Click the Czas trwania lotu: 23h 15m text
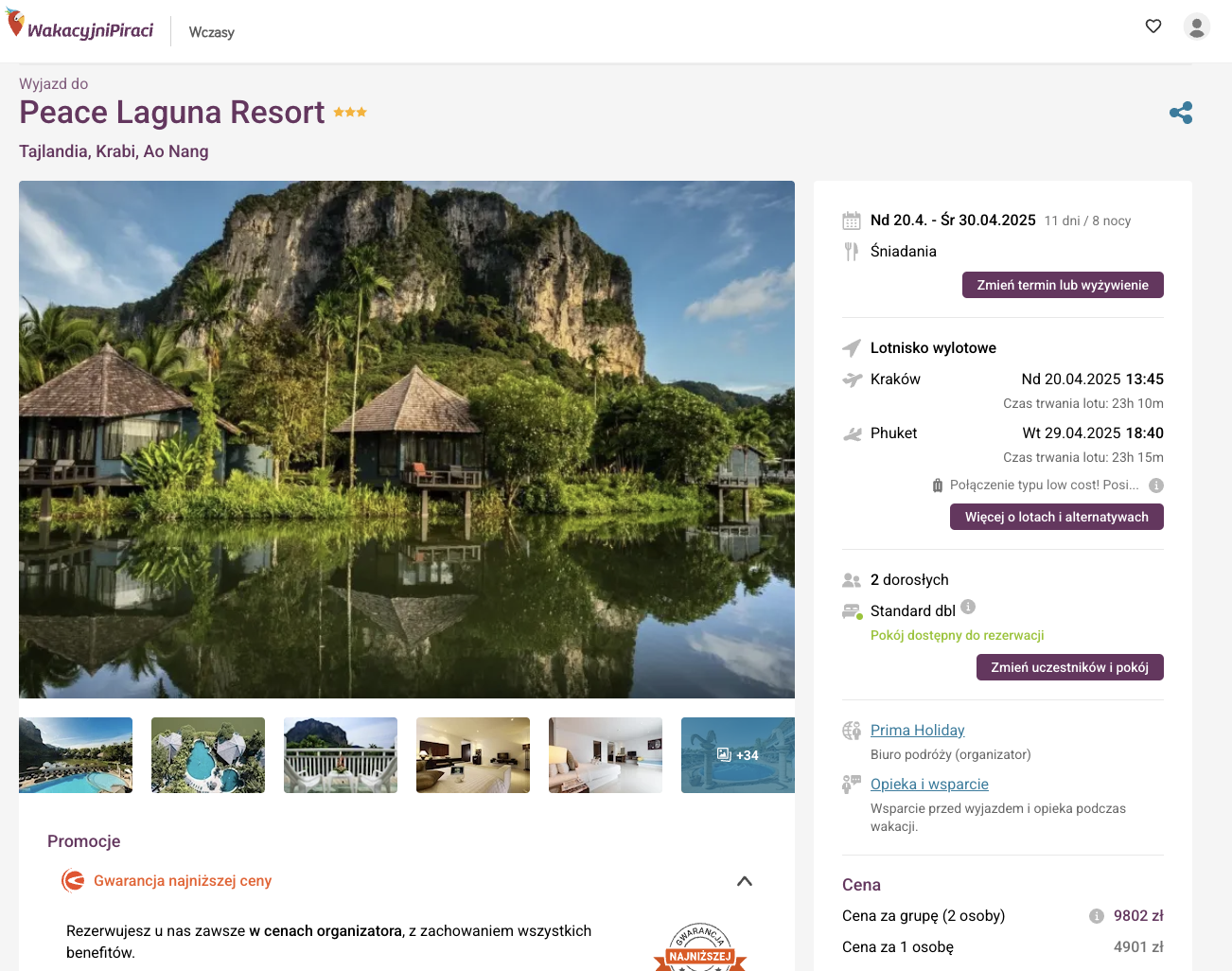The width and height of the screenshot is (1232, 971). (1083, 457)
